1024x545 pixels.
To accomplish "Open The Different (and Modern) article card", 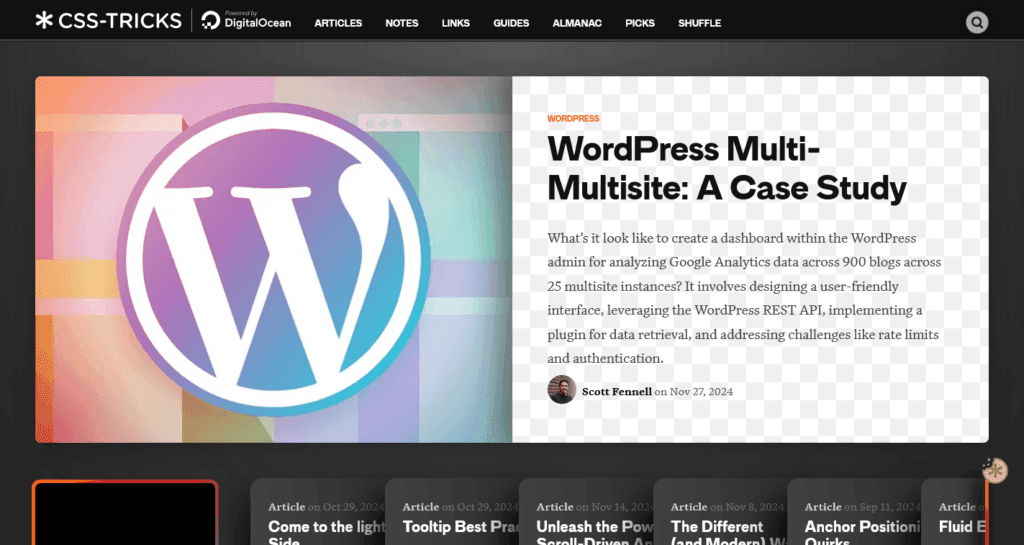I will [720, 512].
